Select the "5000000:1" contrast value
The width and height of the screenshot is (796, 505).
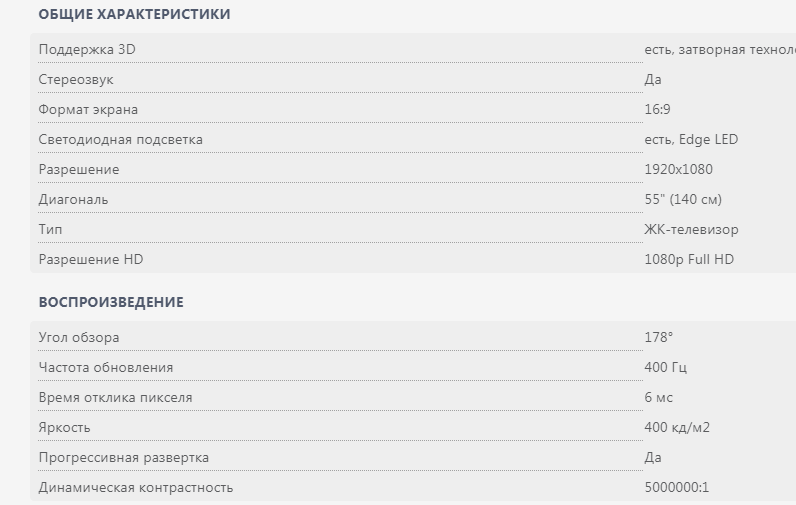pos(677,487)
